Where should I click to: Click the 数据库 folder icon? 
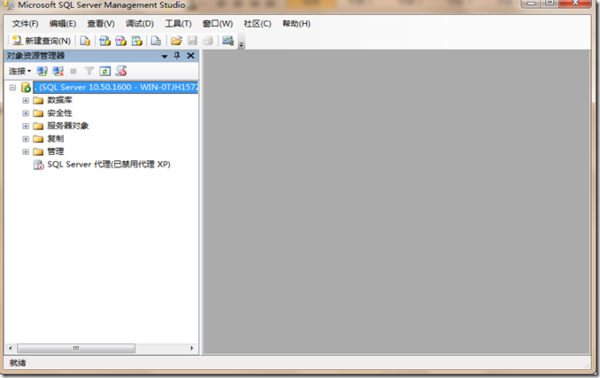click(x=38, y=101)
